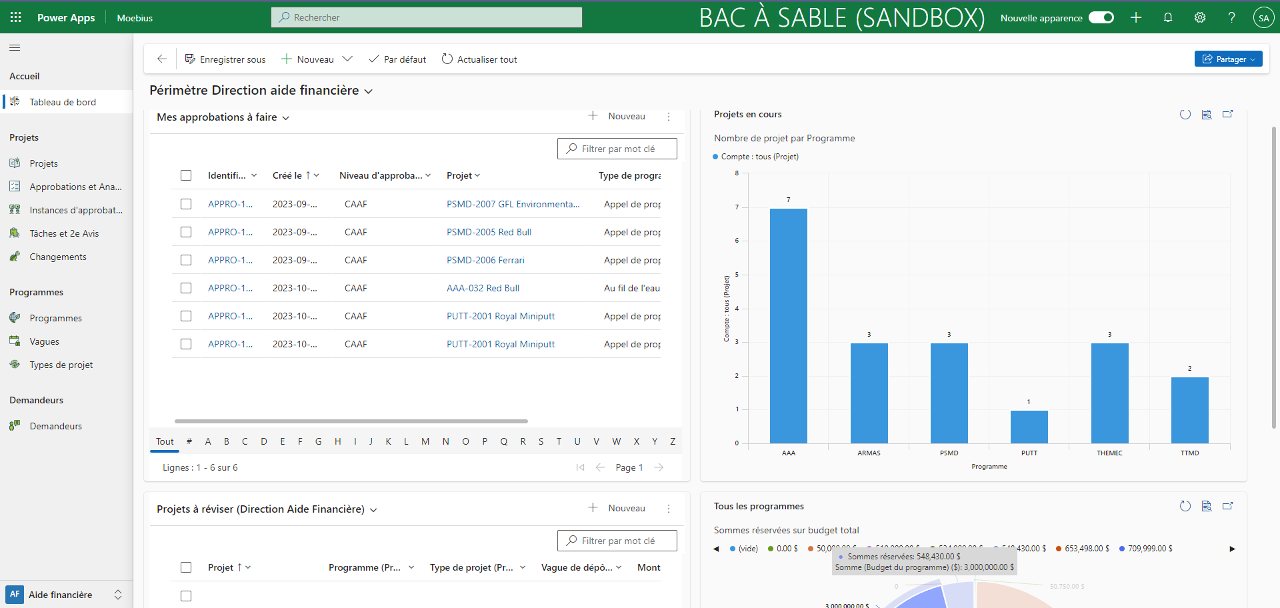This screenshot has width=1280, height=608.
Task: Check the select-all box in approbations header
Action: [x=186, y=175]
